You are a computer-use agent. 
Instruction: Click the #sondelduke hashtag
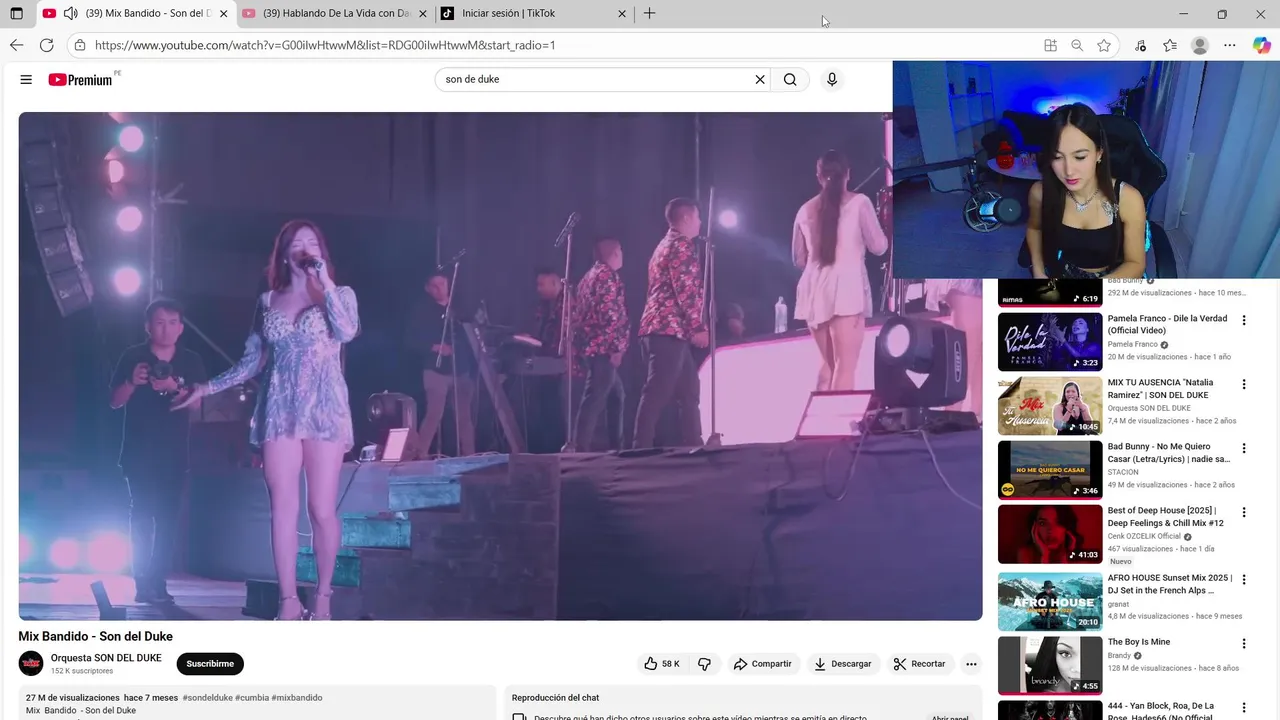click(x=207, y=698)
